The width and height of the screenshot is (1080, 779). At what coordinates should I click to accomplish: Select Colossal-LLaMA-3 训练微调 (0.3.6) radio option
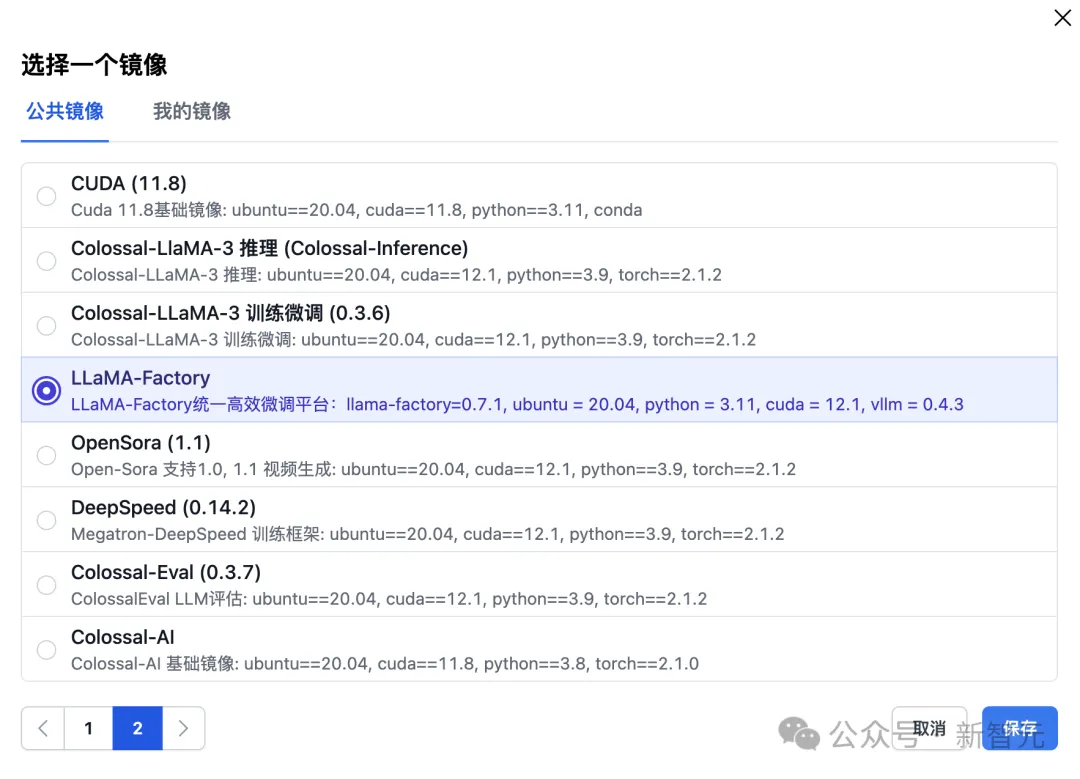click(46, 326)
